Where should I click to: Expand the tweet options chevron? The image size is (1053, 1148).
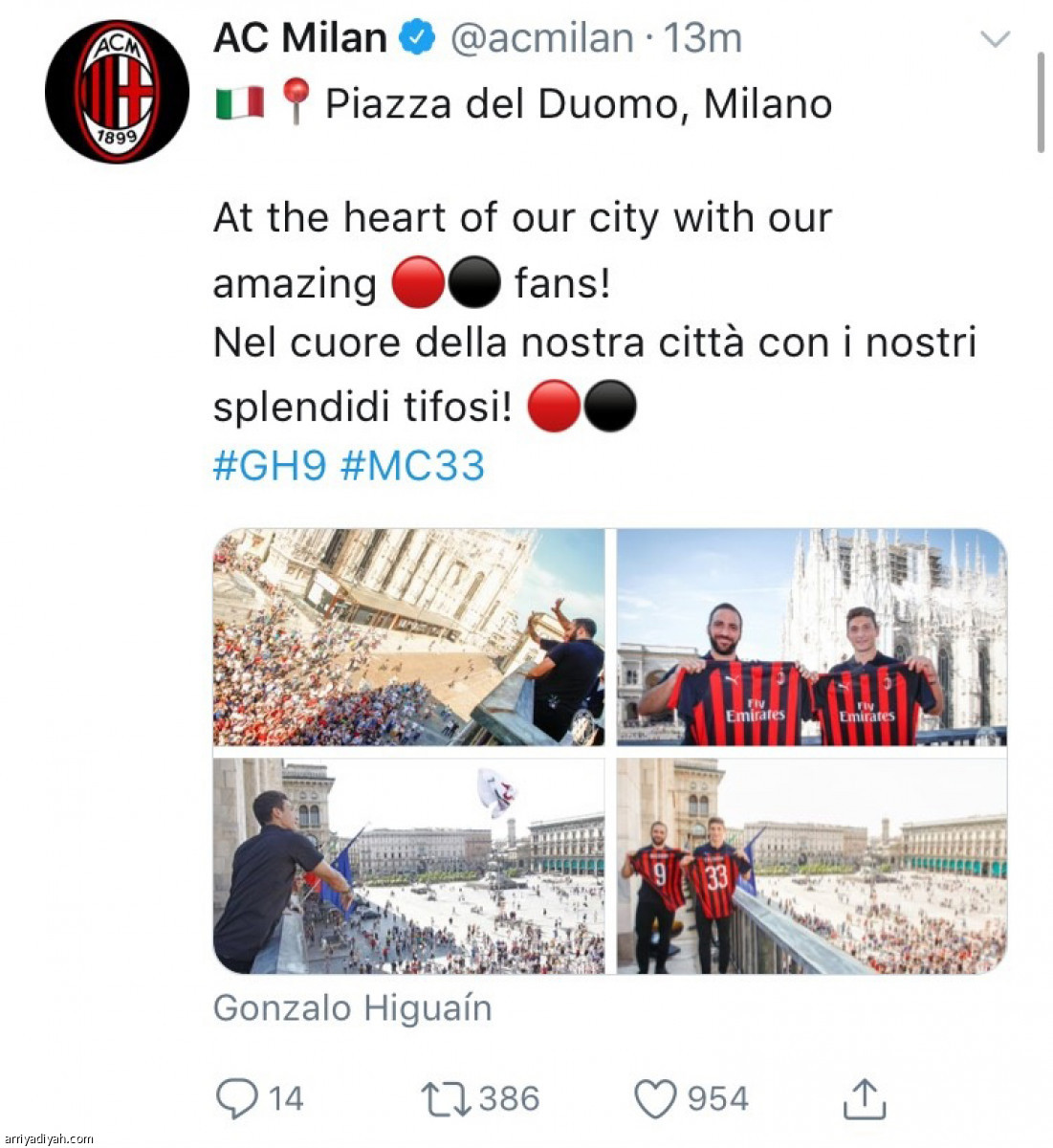(x=996, y=39)
